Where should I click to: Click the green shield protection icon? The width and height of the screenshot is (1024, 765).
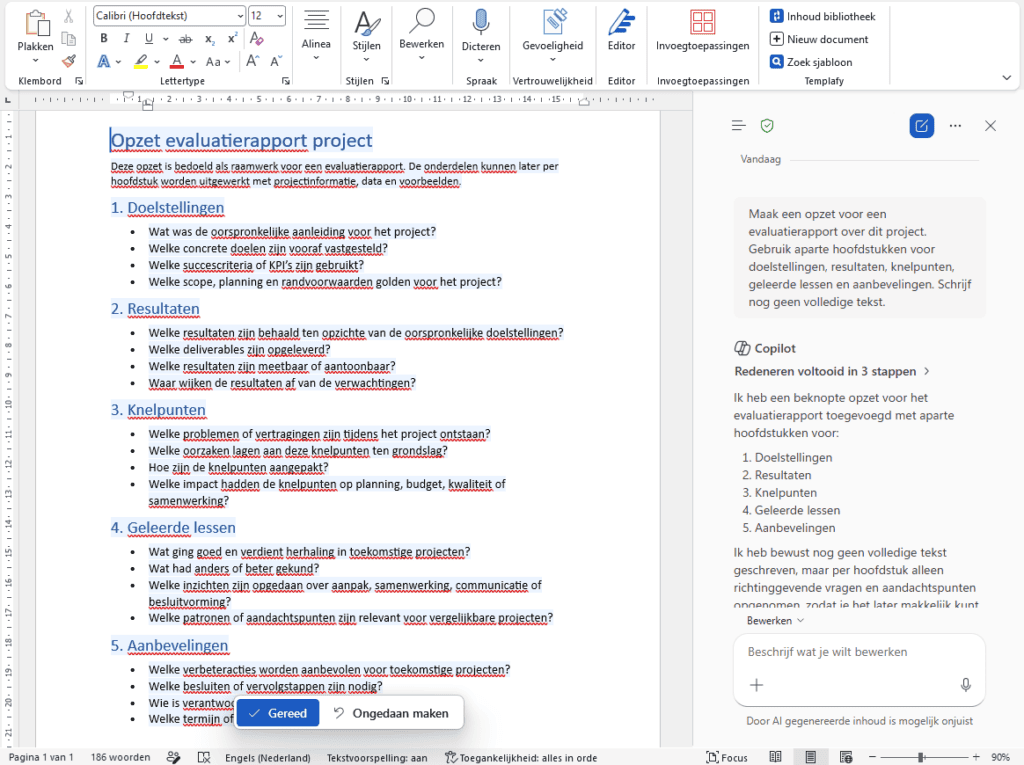767,125
